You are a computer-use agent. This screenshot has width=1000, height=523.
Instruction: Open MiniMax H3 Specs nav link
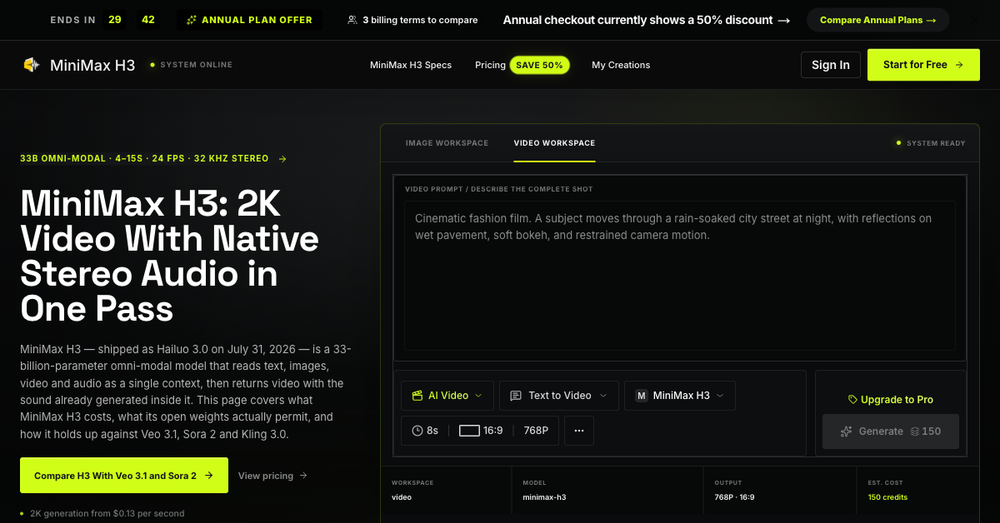coord(411,65)
